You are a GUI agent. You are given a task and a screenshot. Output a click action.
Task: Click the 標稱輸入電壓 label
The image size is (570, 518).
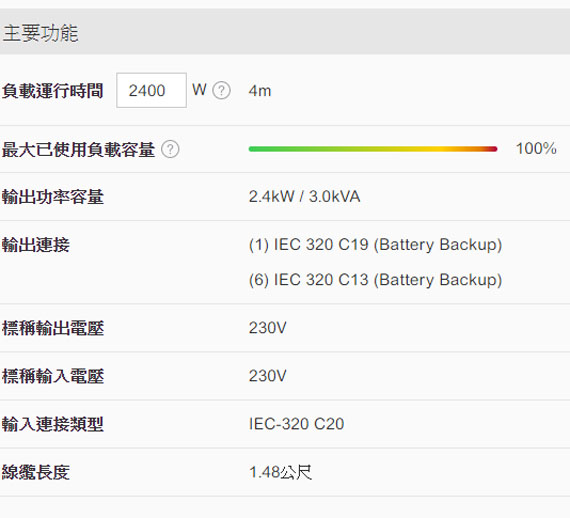[x=53, y=376]
